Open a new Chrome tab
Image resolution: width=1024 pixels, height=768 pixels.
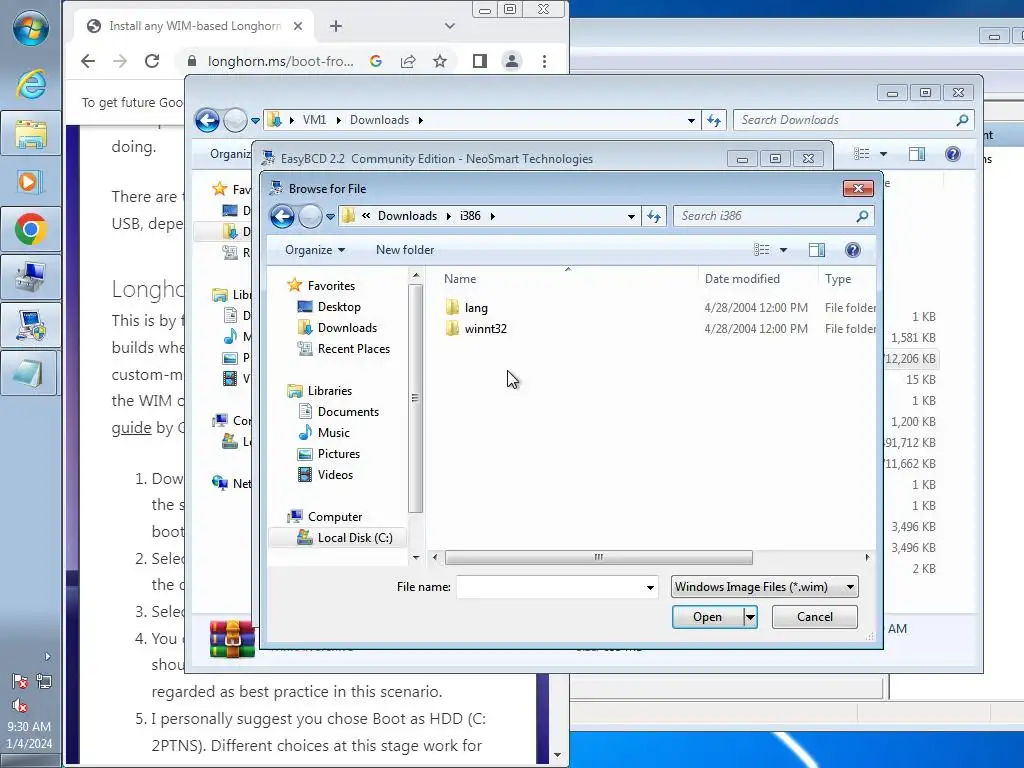pyautogui.click(x=336, y=26)
